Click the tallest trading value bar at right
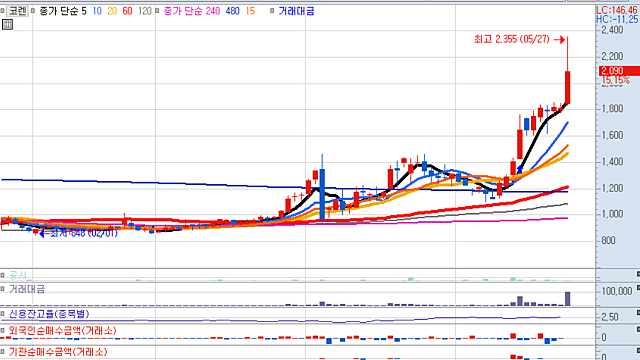640x360 pixels. (x=567, y=299)
